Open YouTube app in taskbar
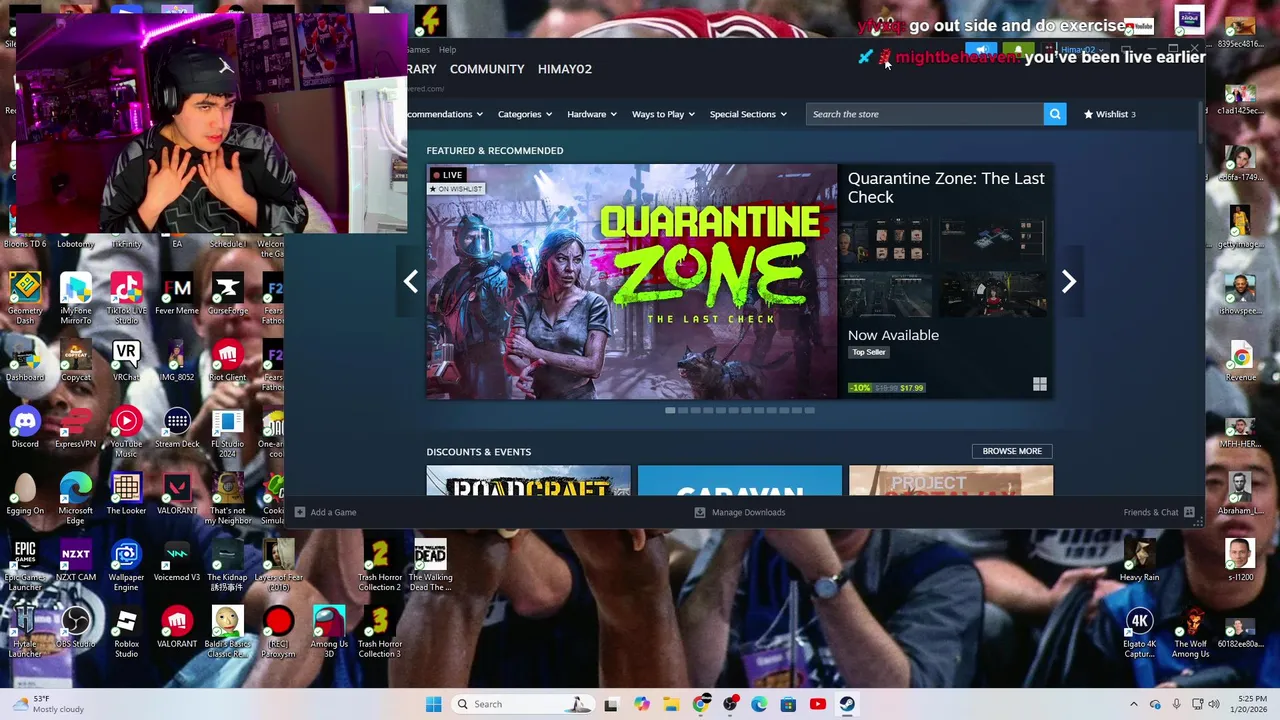 click(x=817, y=704)
